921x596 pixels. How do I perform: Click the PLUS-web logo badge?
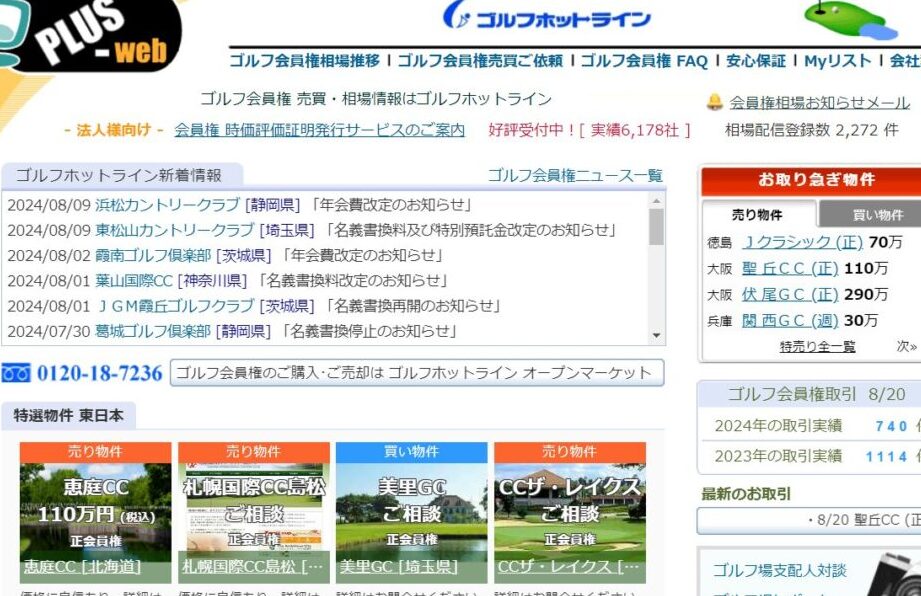coord(95,34)
